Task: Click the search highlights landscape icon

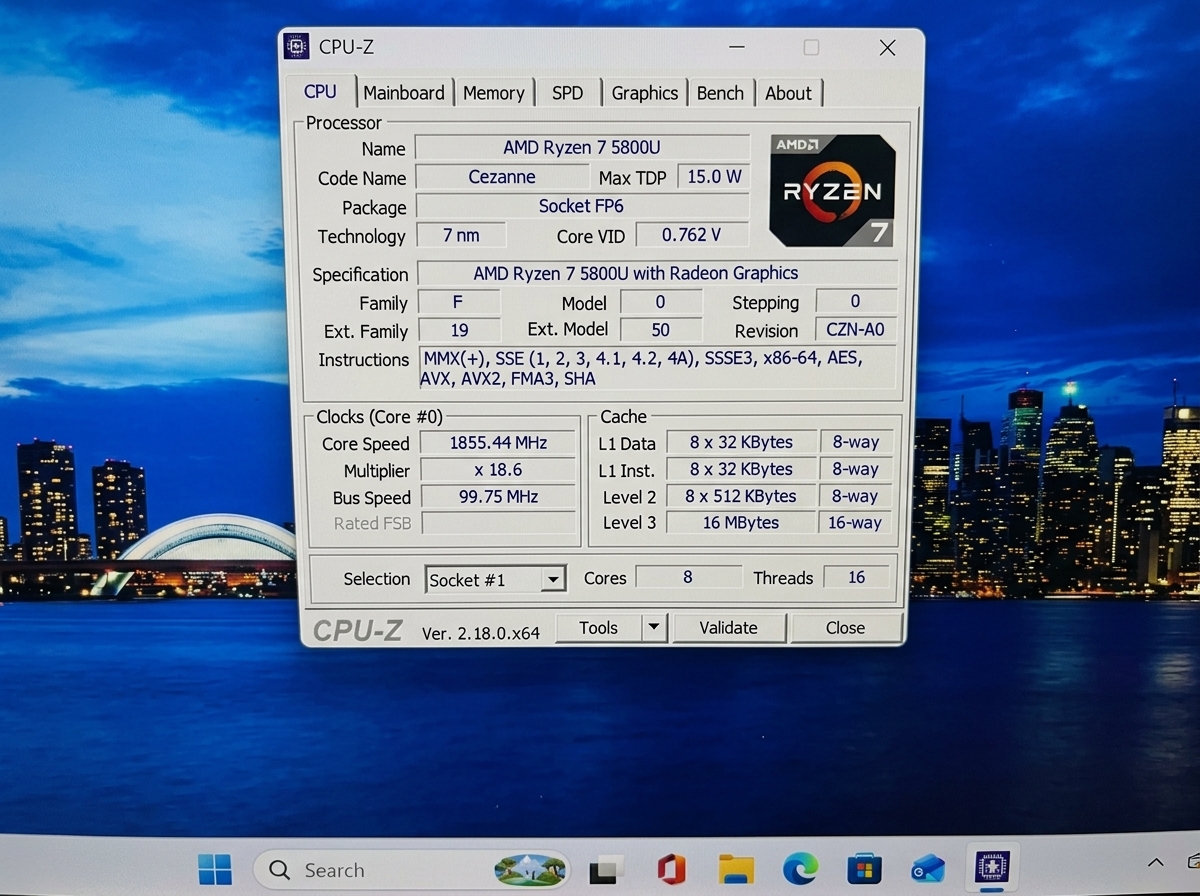Action: click(x=530, y=870)
